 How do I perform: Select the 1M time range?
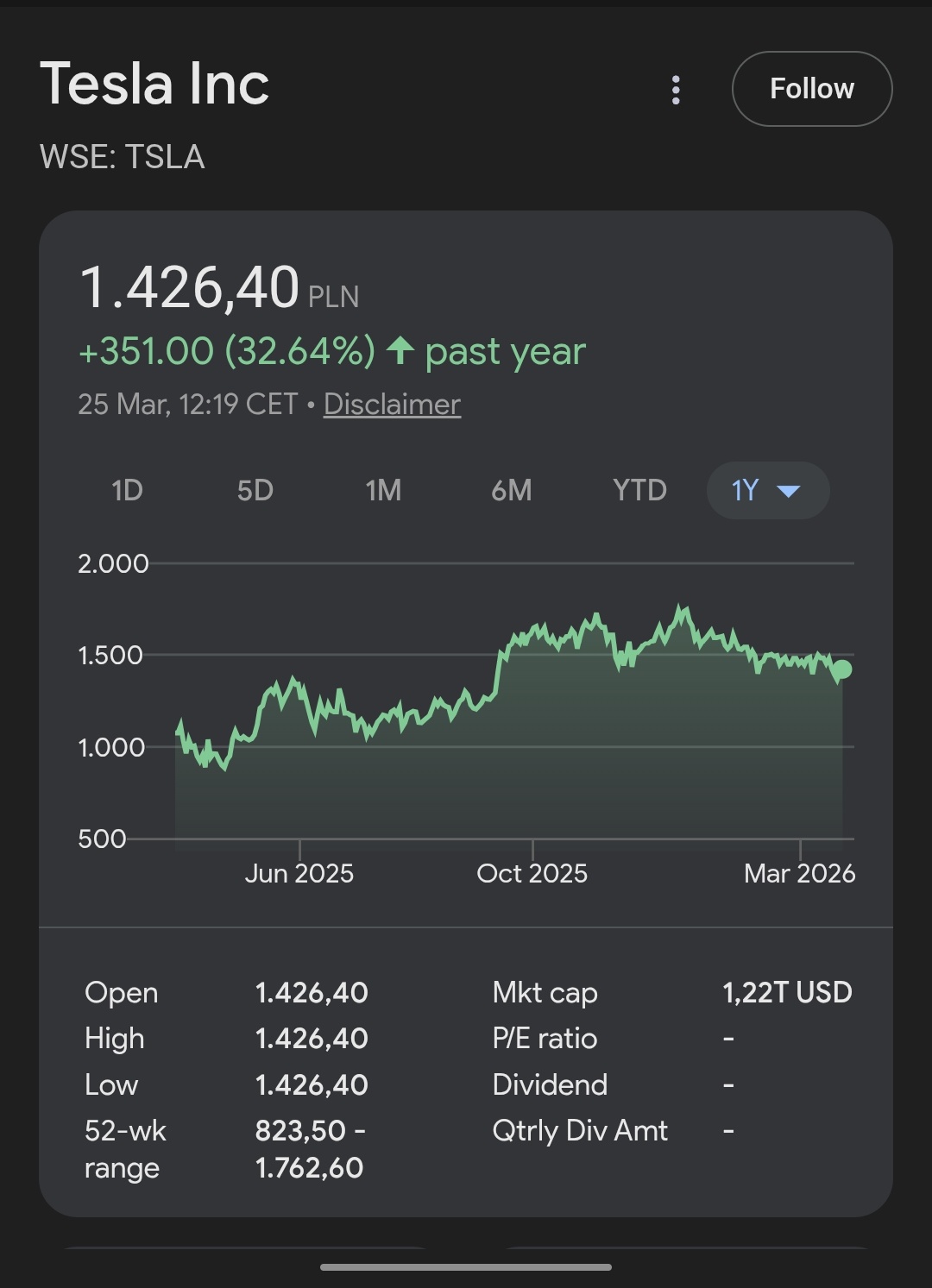[x=383, y=490]
